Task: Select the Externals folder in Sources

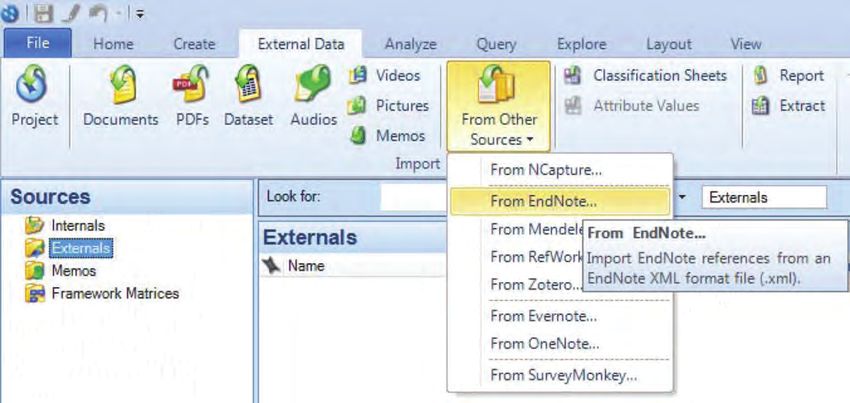Action: [81, 248]
